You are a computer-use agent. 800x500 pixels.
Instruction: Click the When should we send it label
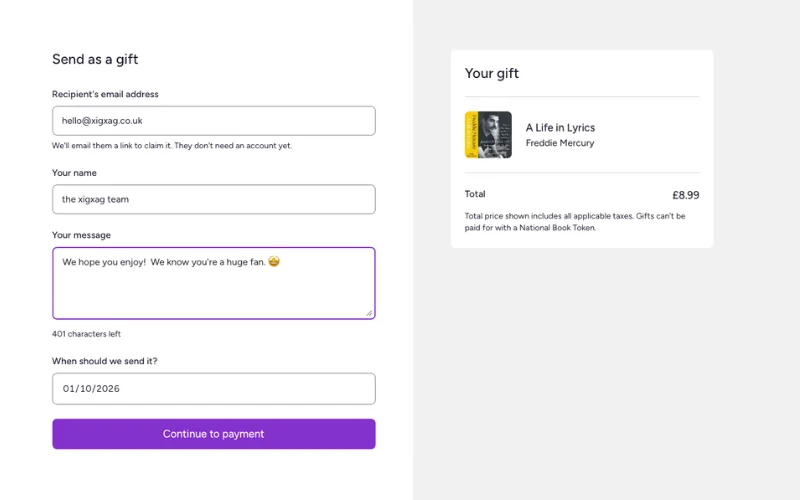coord(105,361)
